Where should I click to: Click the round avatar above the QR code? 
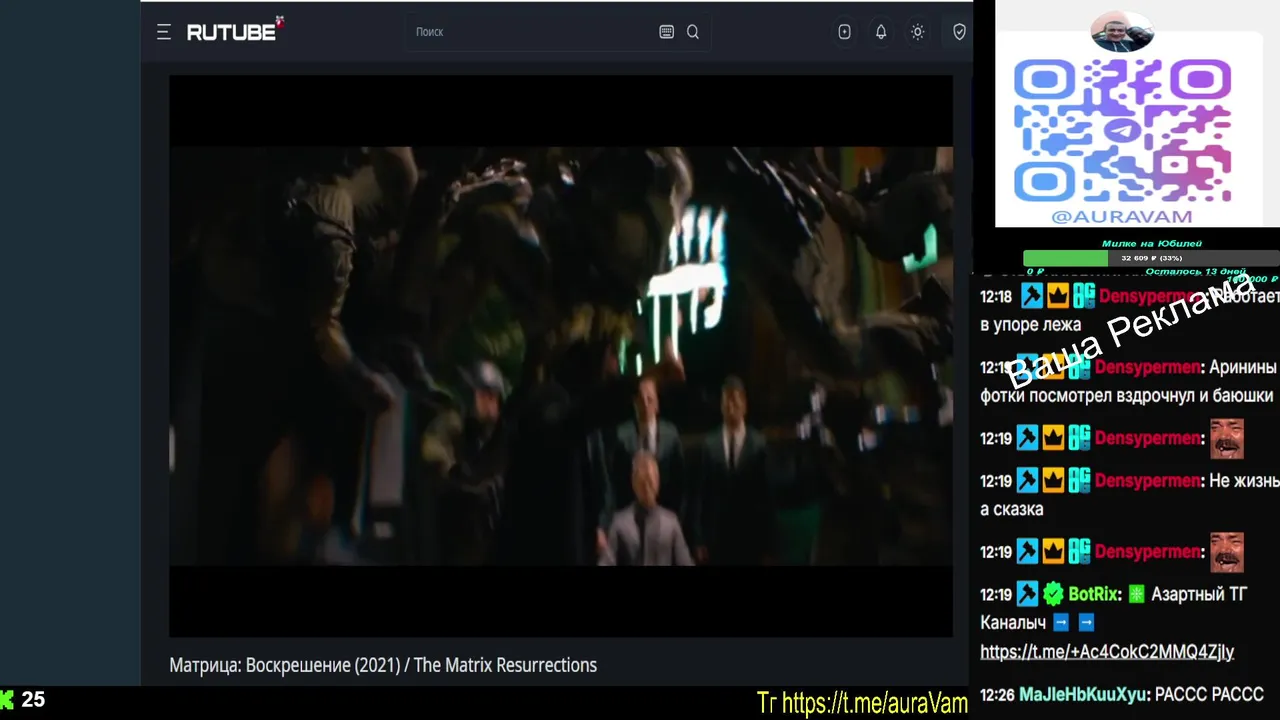[1122, 32]
